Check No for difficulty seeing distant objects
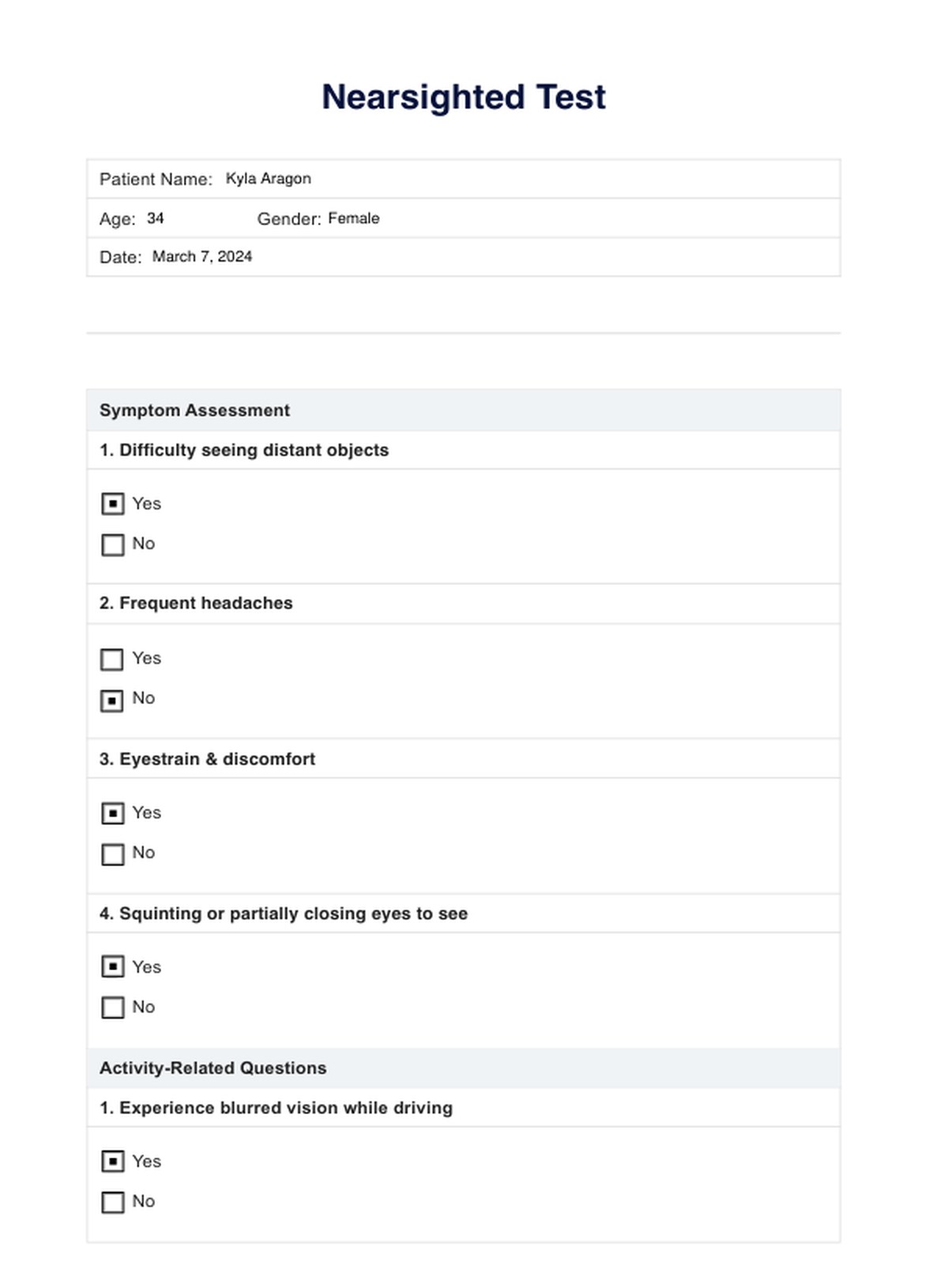This screenshot has width=929, height=1288. [113, 545]
